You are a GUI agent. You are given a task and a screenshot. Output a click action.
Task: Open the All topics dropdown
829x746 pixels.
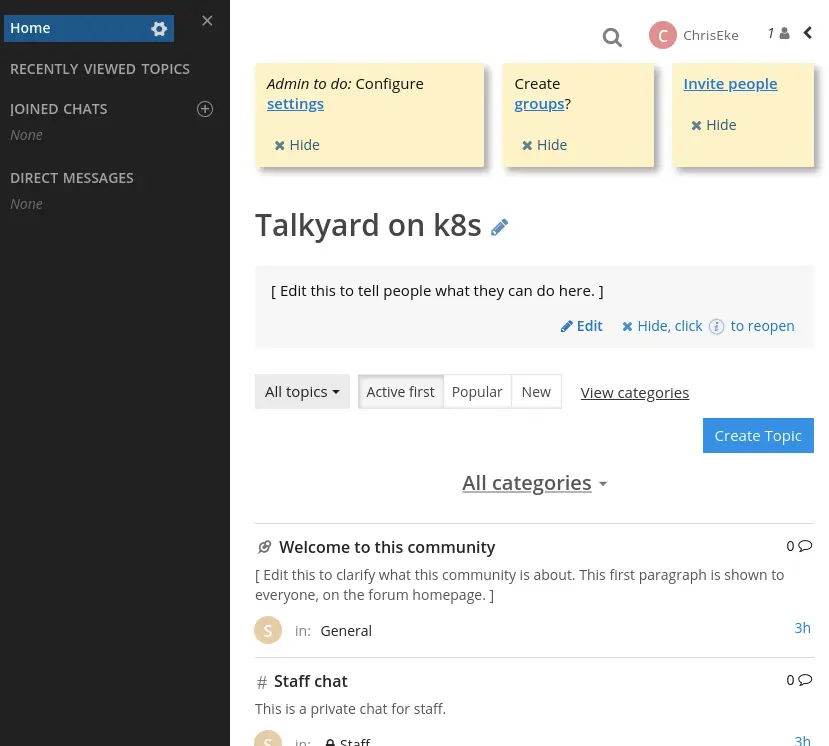click(x=302, y=392)
